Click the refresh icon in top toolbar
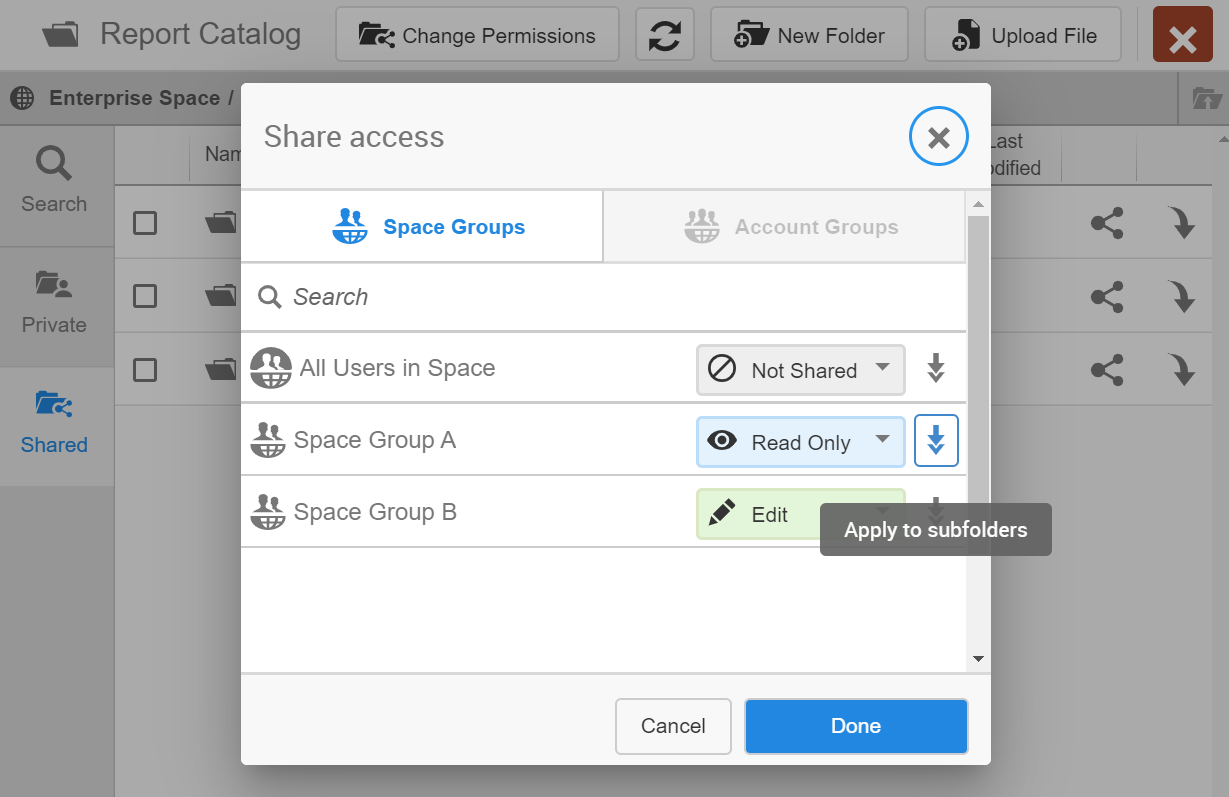This screenshot has width=1229, height=797. 664,36
